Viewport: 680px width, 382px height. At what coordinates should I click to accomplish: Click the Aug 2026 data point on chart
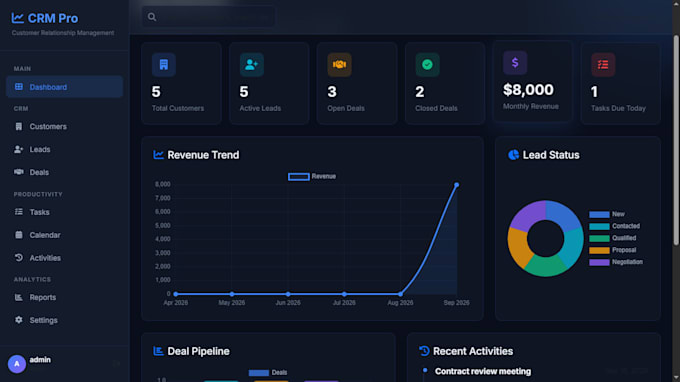coord(400,294)
